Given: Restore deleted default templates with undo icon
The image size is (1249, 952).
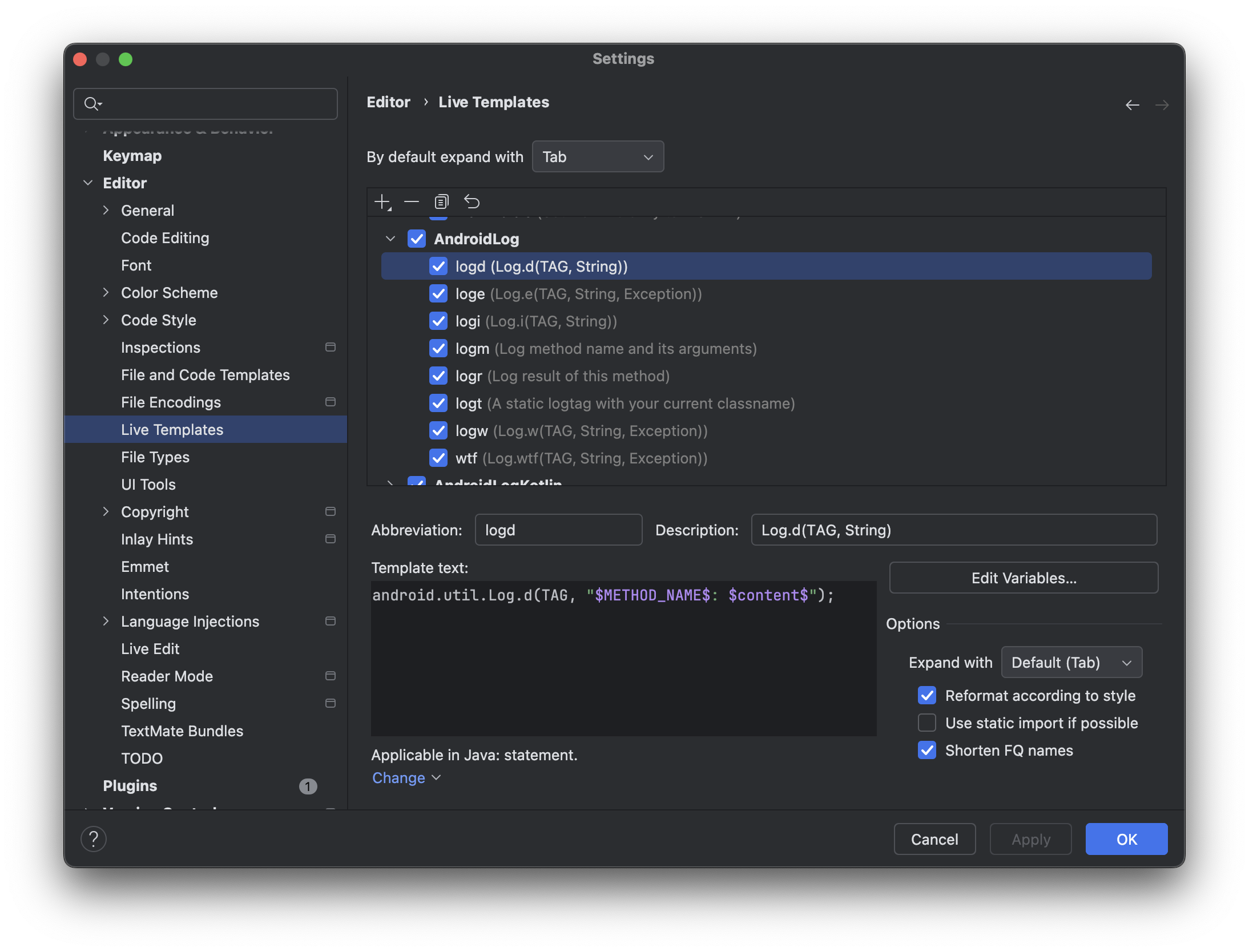Looking at the screenshot, I should tap(472, 201).
